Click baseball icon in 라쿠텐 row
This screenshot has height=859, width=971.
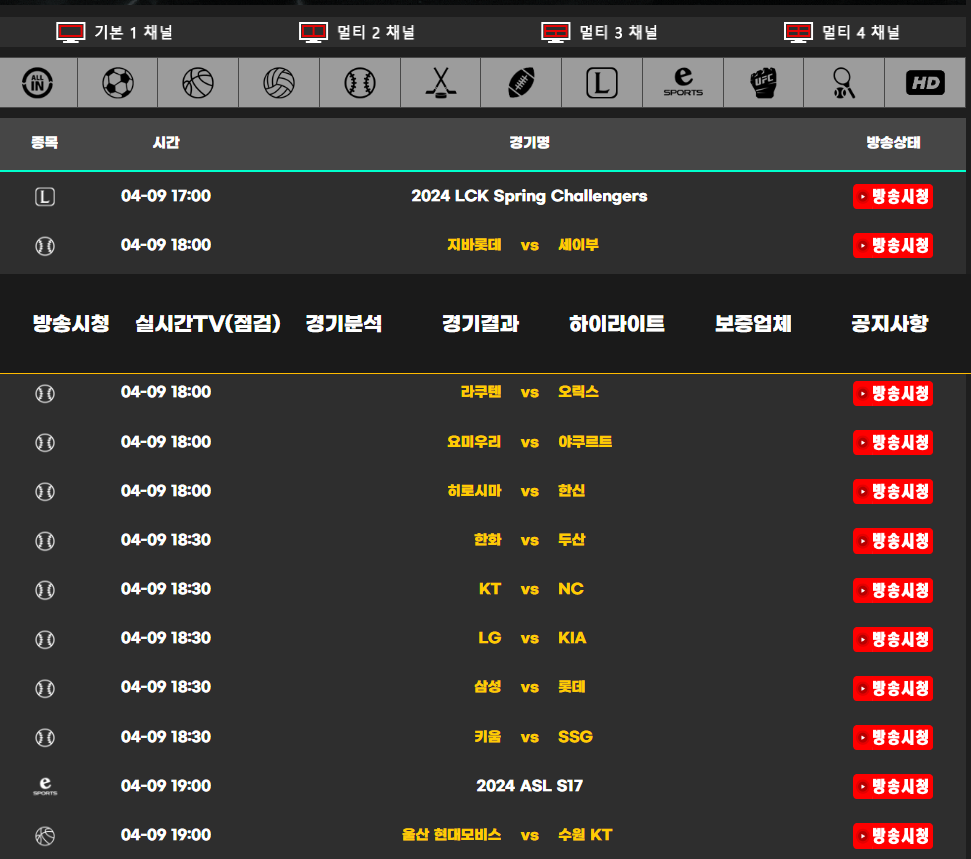tap(45, 393)
